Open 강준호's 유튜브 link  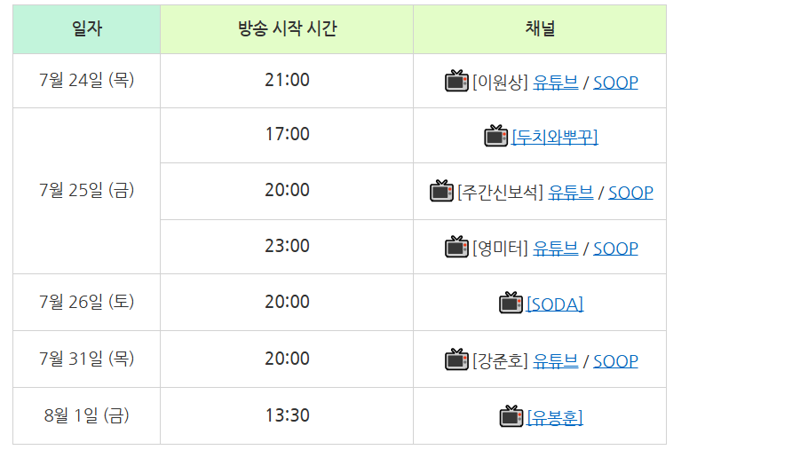coord(556,361)
